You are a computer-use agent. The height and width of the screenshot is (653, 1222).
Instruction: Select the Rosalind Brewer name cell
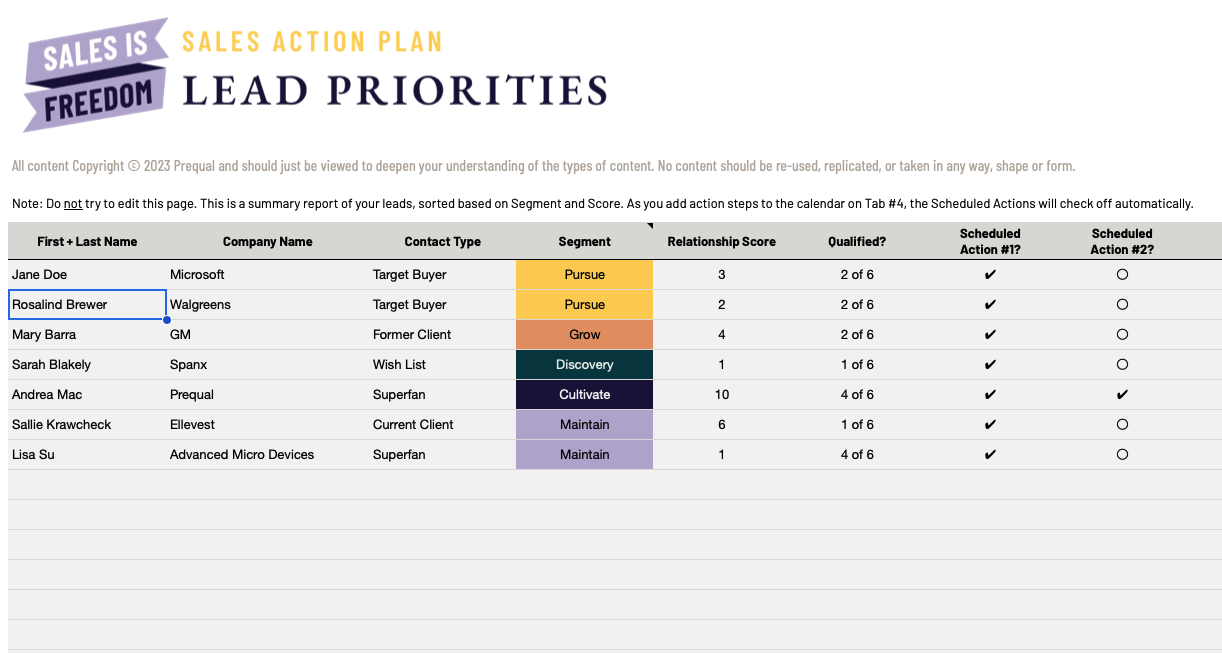pyautogui.click(x=87, y=304)
